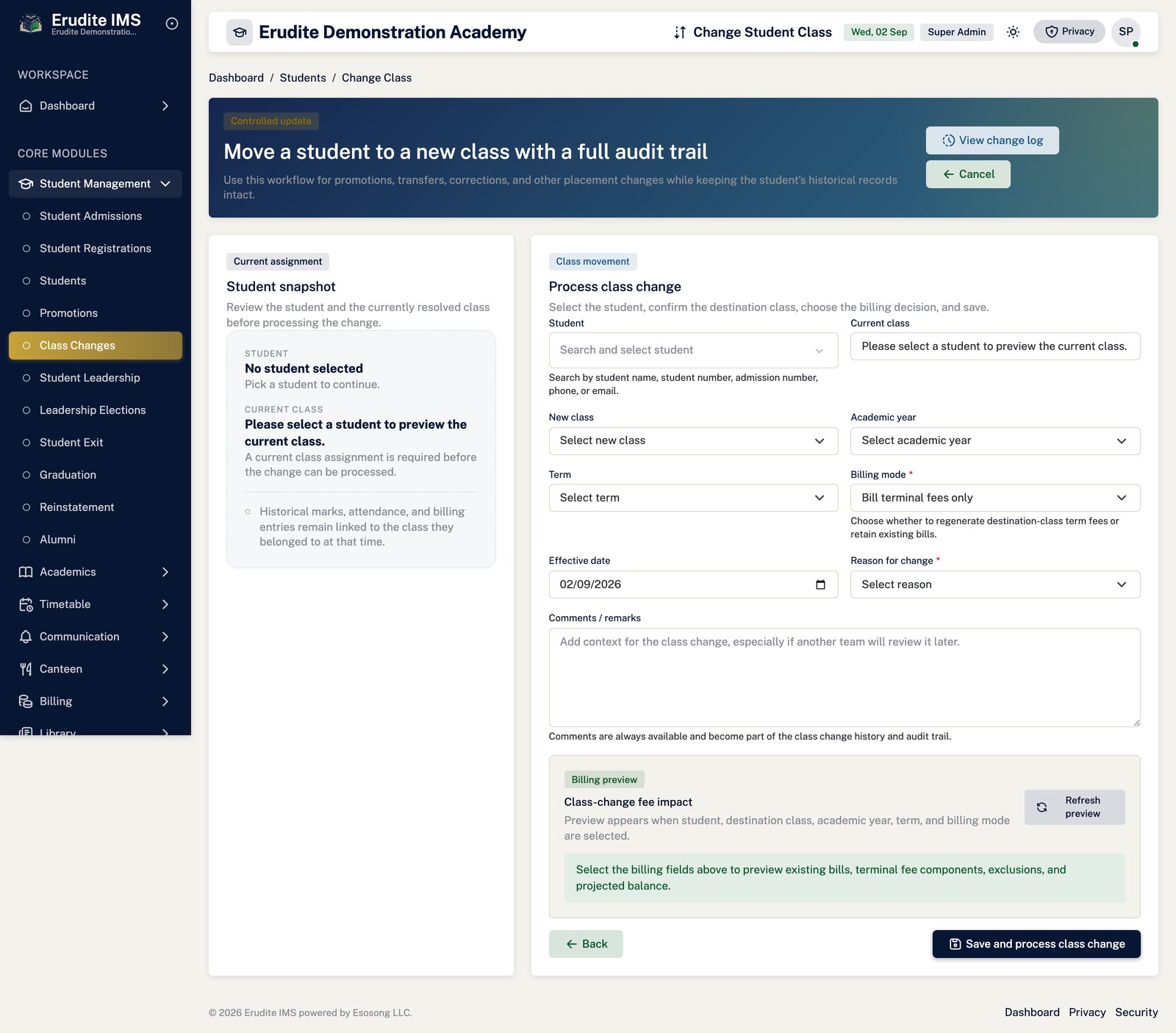Collapse the Student Management section chevron

[x=165, y=184]
